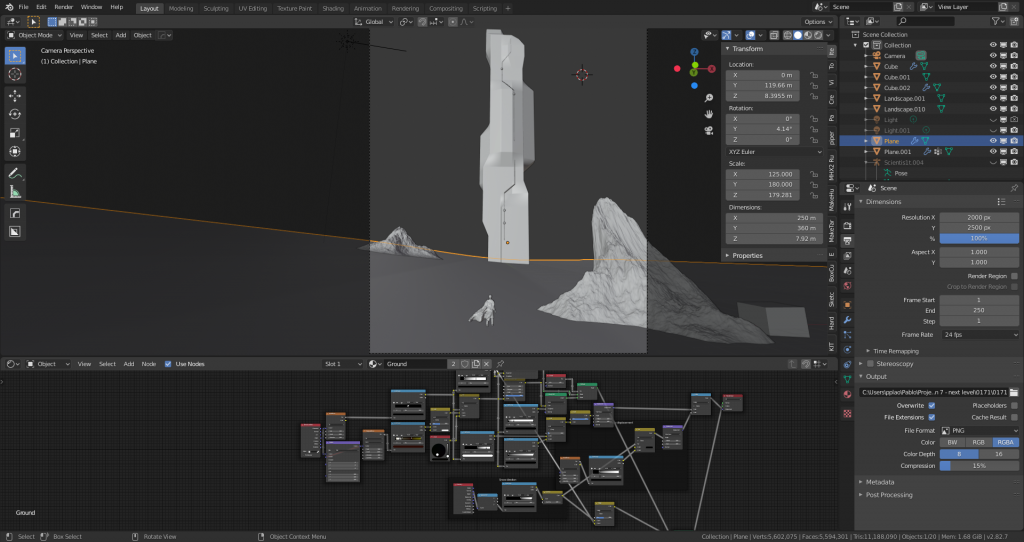Activate the Move tool
This screenshot has width=1024, height=542.
(15, 95)
